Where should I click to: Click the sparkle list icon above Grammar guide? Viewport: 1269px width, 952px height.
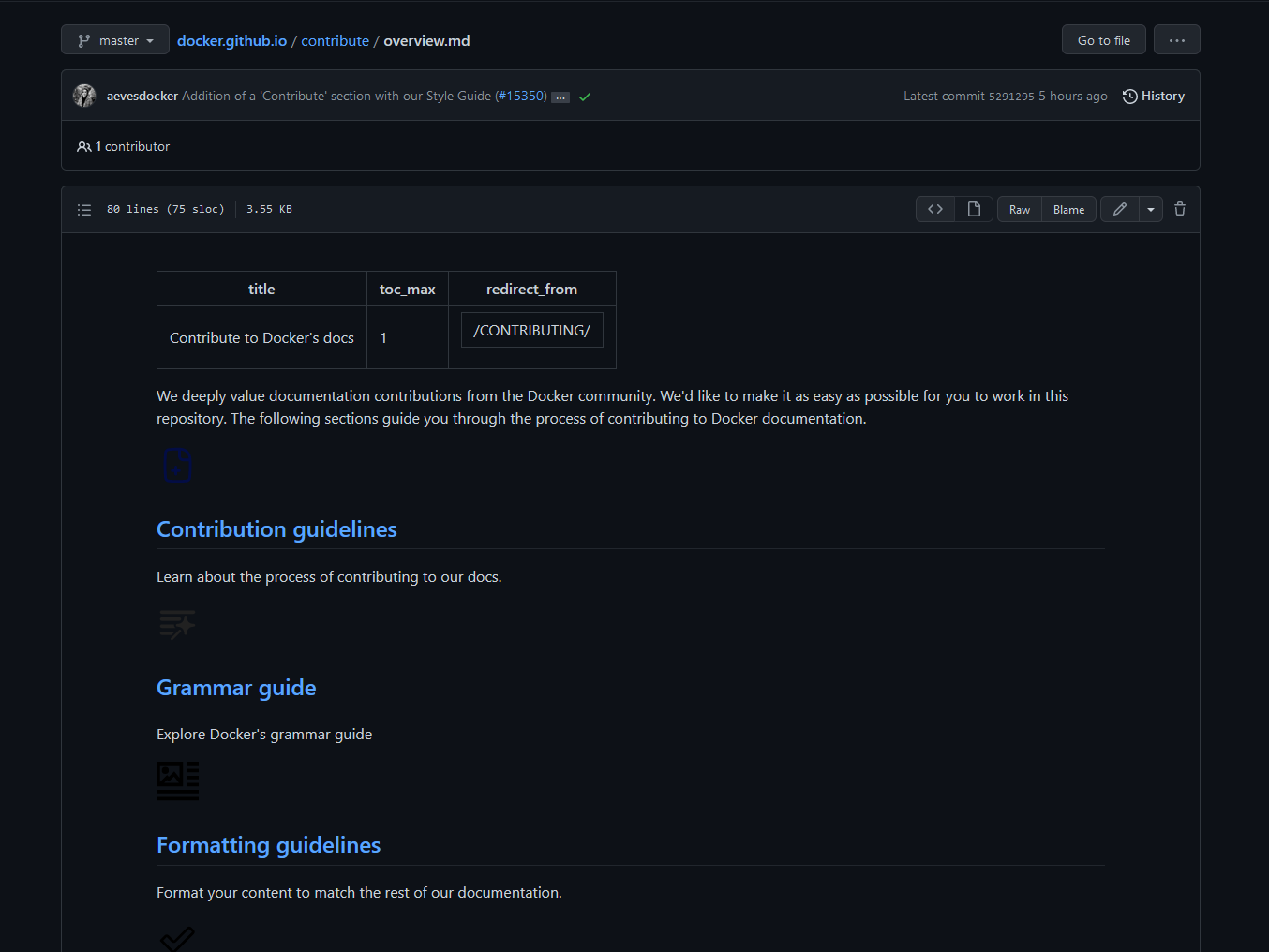coord(177,624)
